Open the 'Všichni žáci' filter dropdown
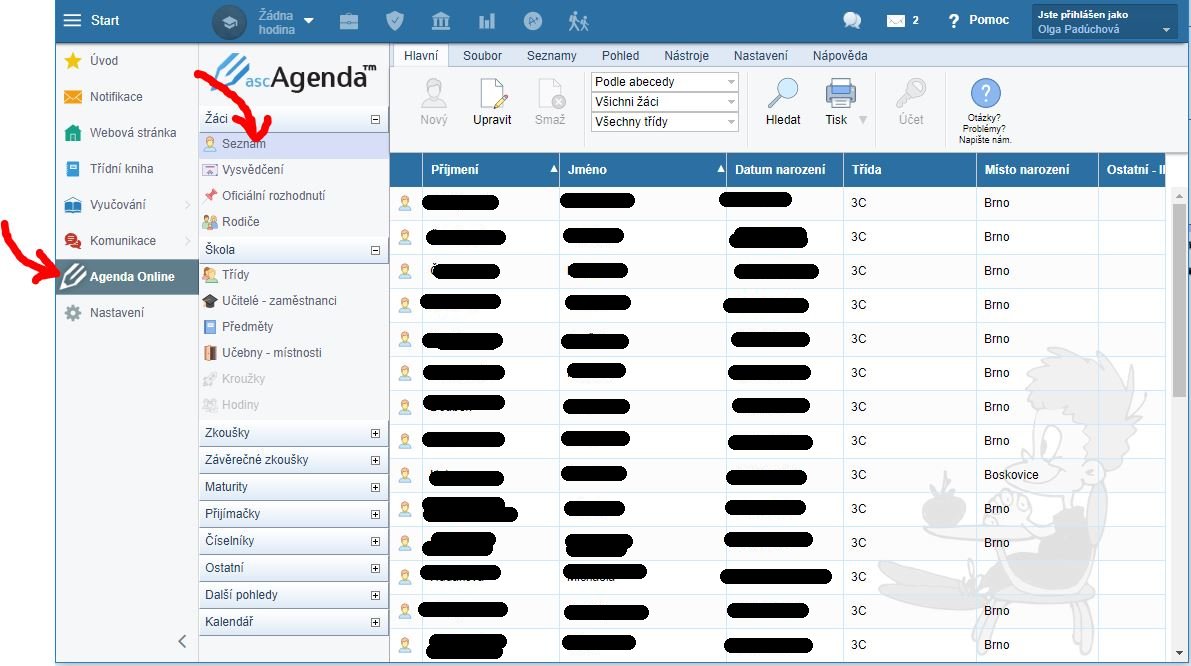 tap(664, 102)
